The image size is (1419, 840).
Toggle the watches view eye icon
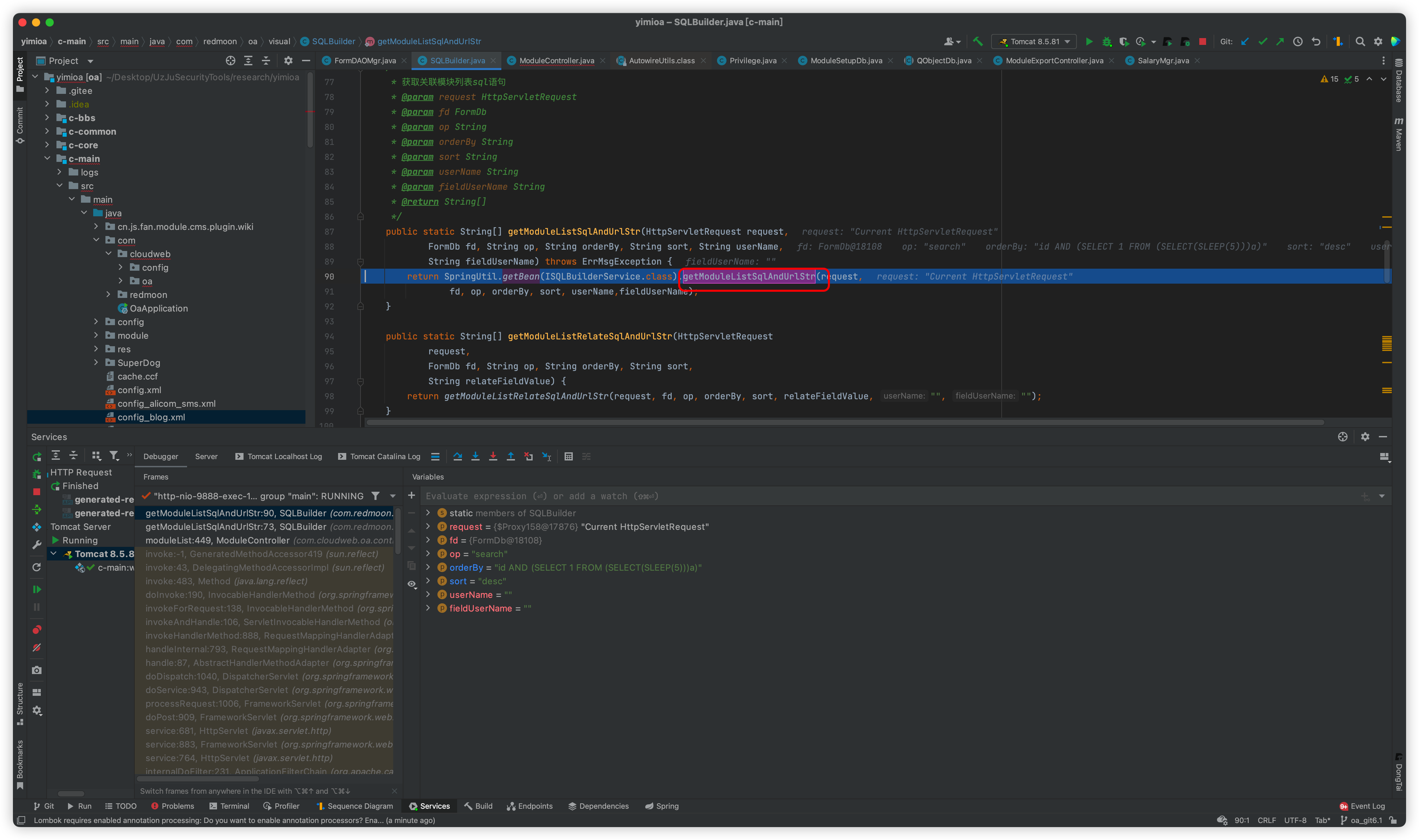(412, 584)
